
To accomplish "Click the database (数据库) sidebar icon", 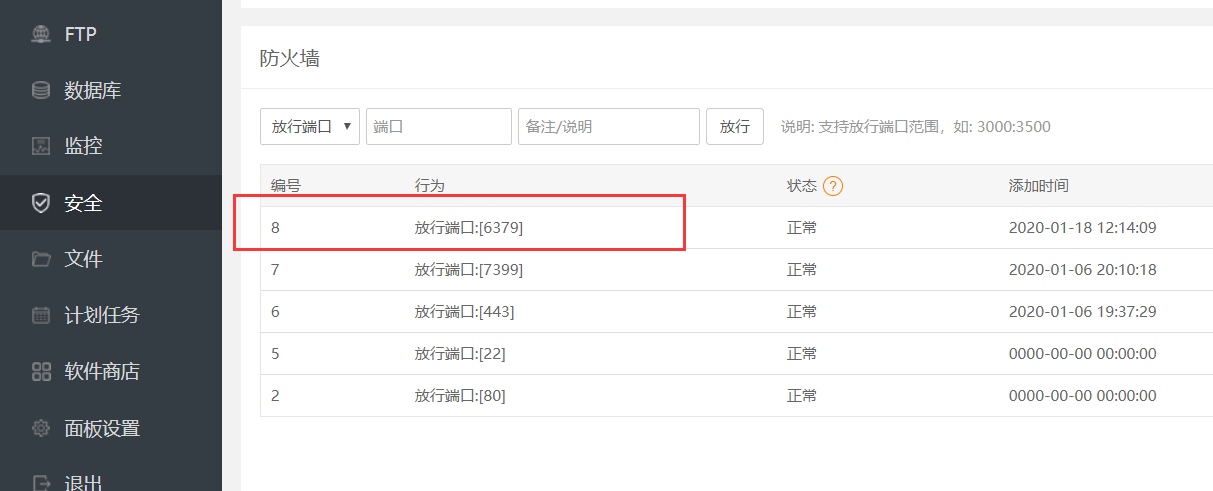I will pos(41,91).
